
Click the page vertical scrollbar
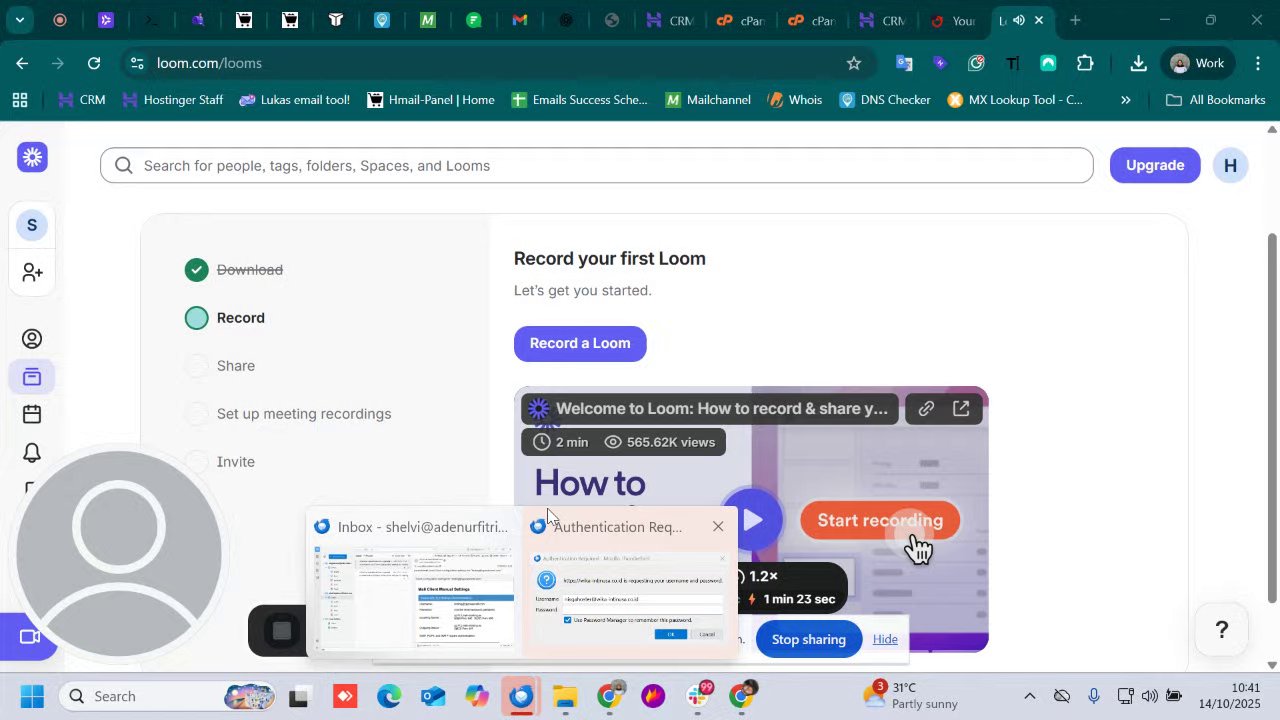(x=1272, y=418)
